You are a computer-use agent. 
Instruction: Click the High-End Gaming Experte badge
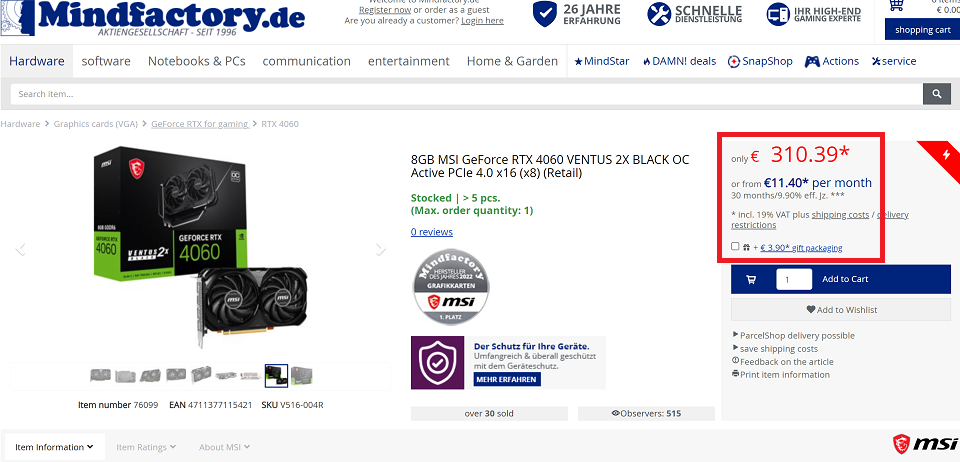(x=814, y=14)
